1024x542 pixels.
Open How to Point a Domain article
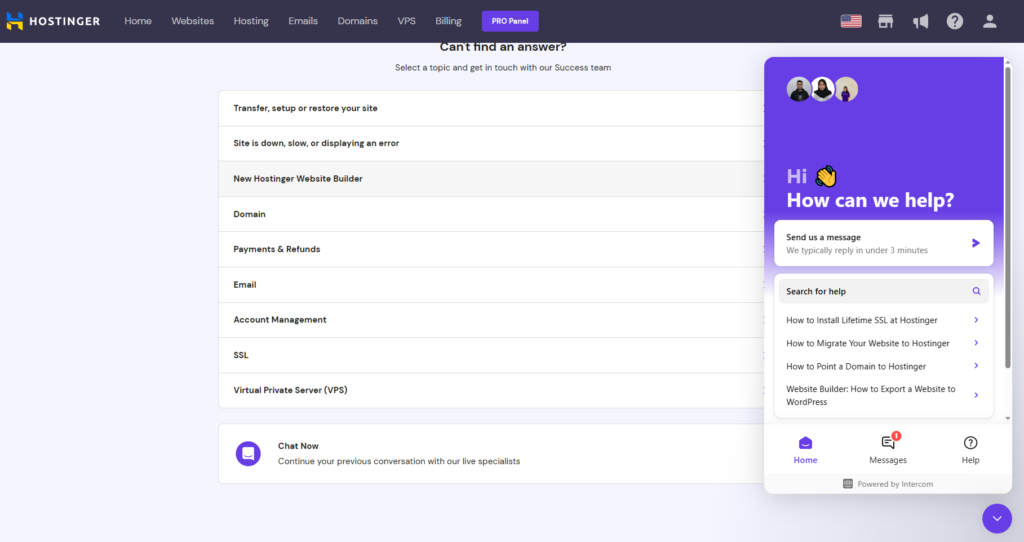click(x=884, y=366)
